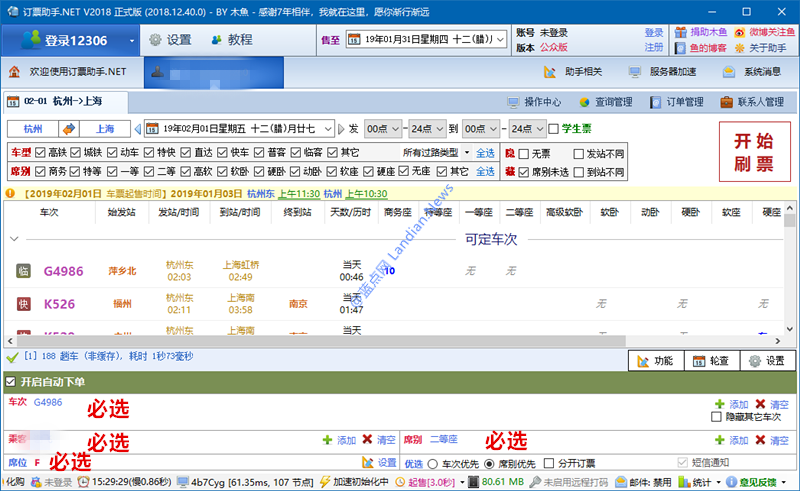The height and width of the screenshot is (491, 800).
Task: Enable 隐藏其它车次 checkbox
Action: click(x=716, y=417)
